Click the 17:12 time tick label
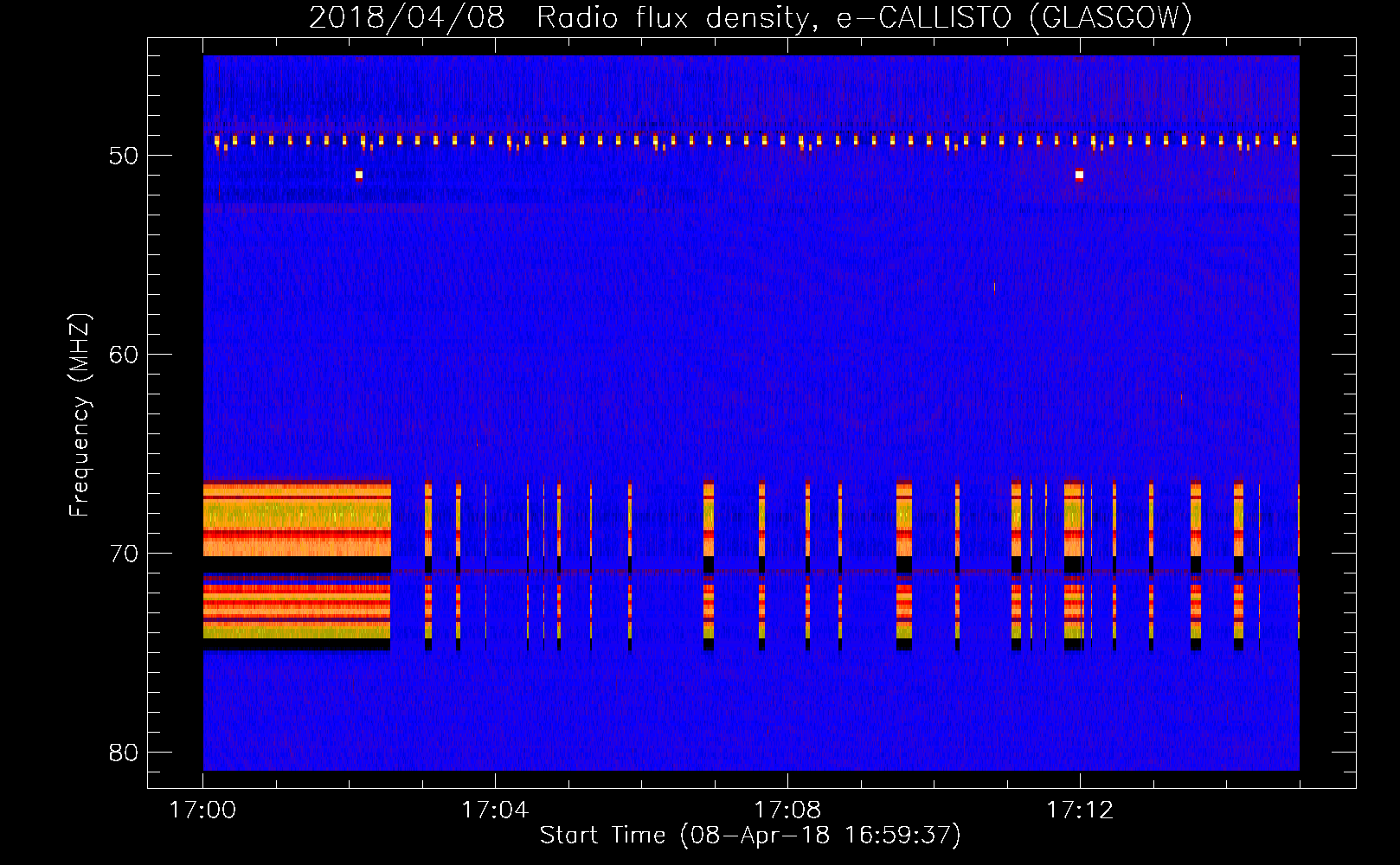This screenshot has height=865, width=1400. click(x=1080, y=811)
